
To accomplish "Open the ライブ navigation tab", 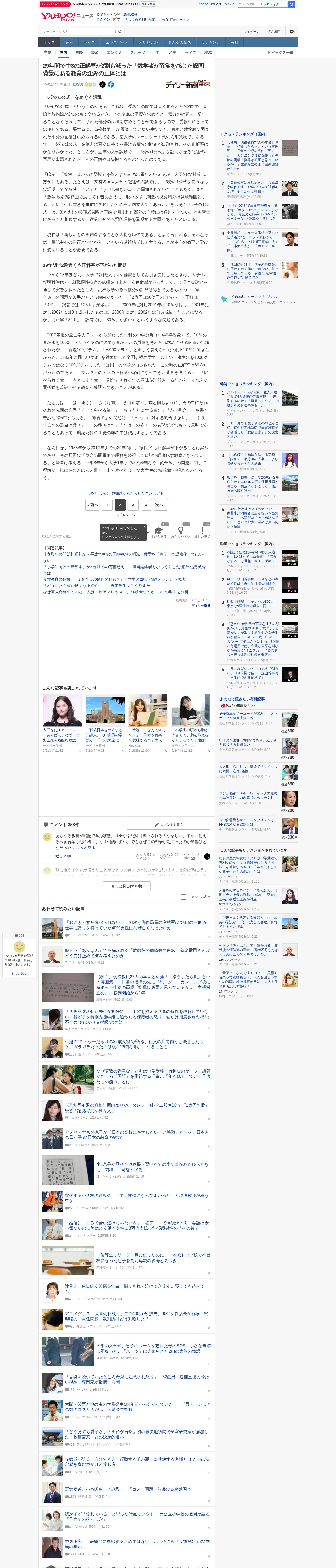I will coord(90,43).
